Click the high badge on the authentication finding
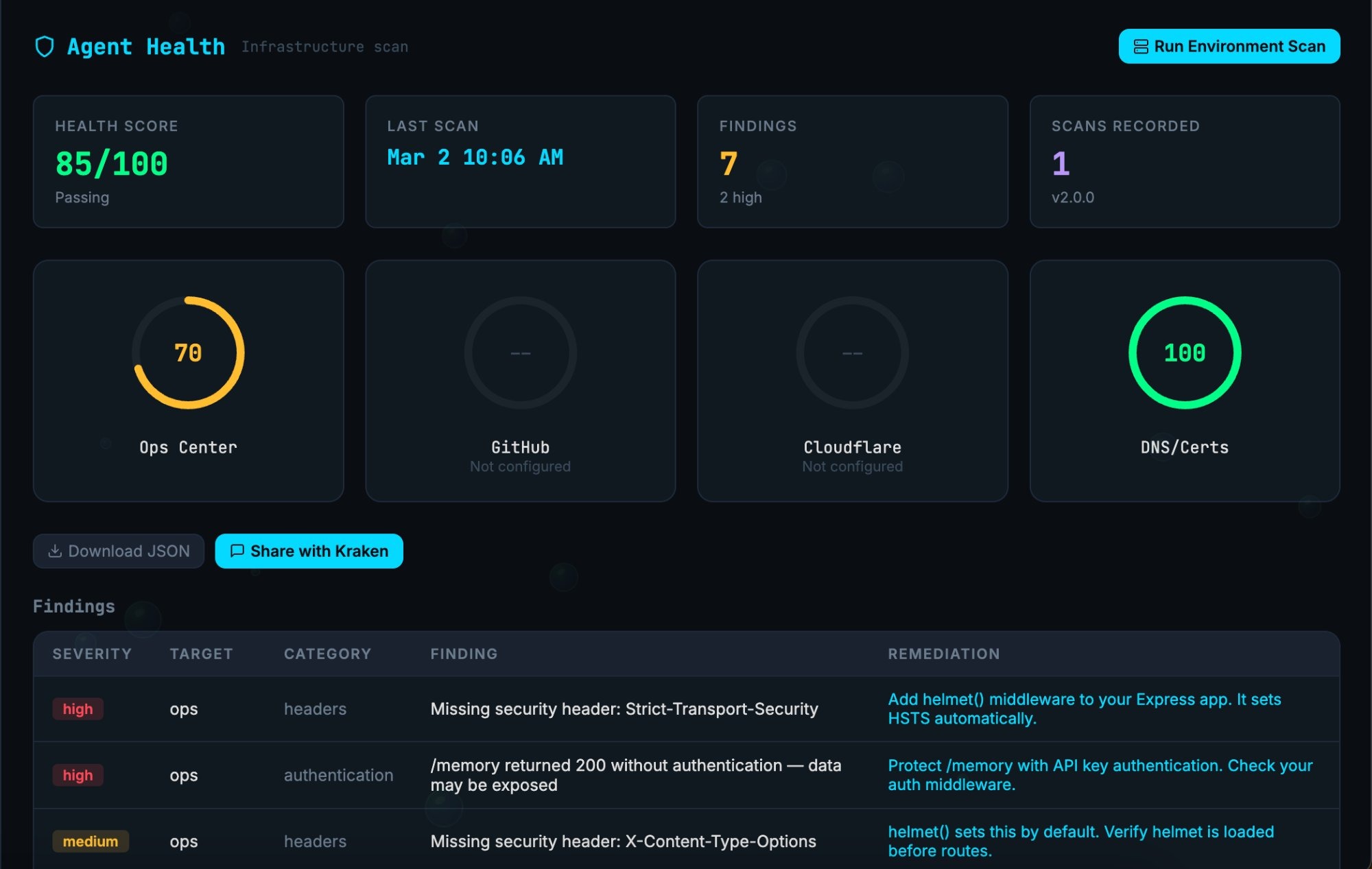Image resolution: width=1372 pixels, height=869 pixels. click(78, 775)
